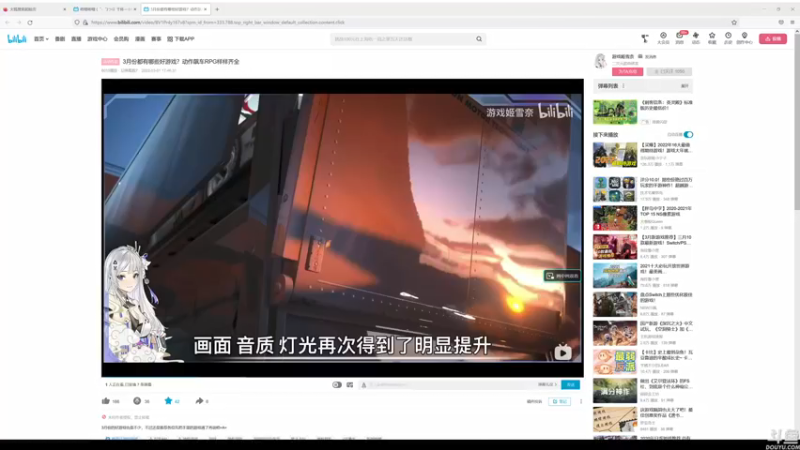Click the bookmark star in address bar
Image resolution: width=800 pixels, height=450 pixels.
pyautogui.click(x=734, y=22)
